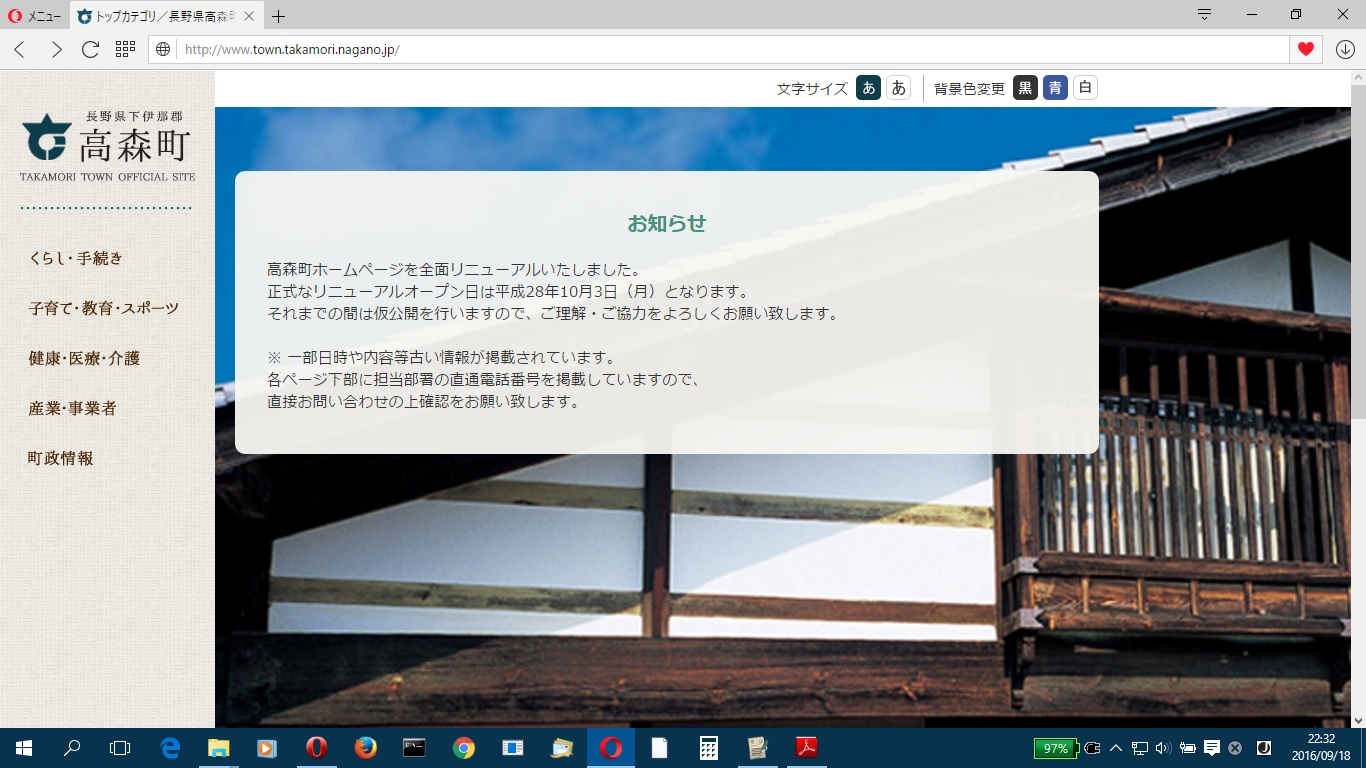
Task: Open the Windows Start menu
Action: (24, 748)
